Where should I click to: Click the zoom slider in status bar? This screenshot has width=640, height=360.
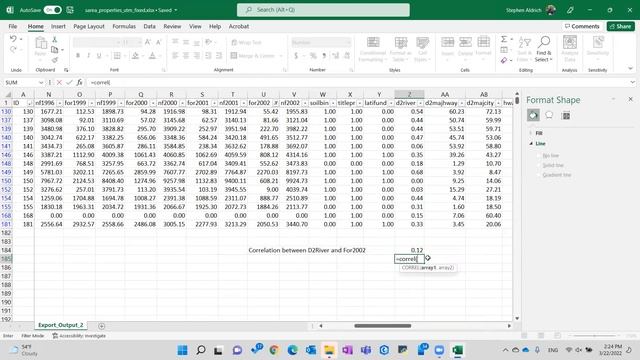click(x=594, y=336)
